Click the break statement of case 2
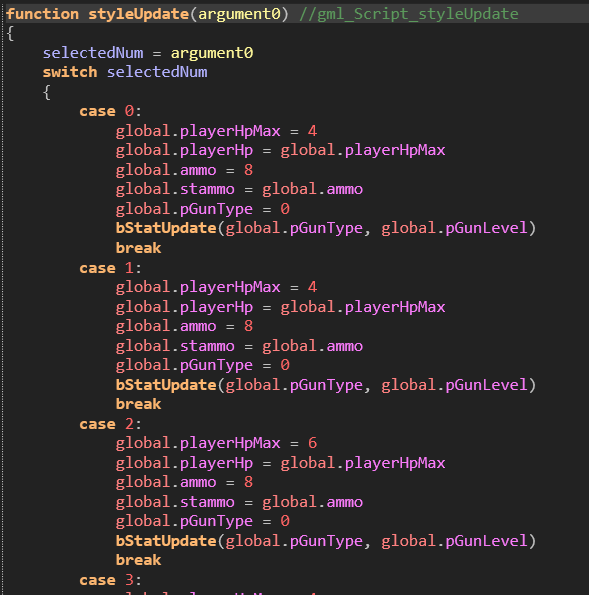Viewport: 589px width, 595px height. [x=139, y=560]
